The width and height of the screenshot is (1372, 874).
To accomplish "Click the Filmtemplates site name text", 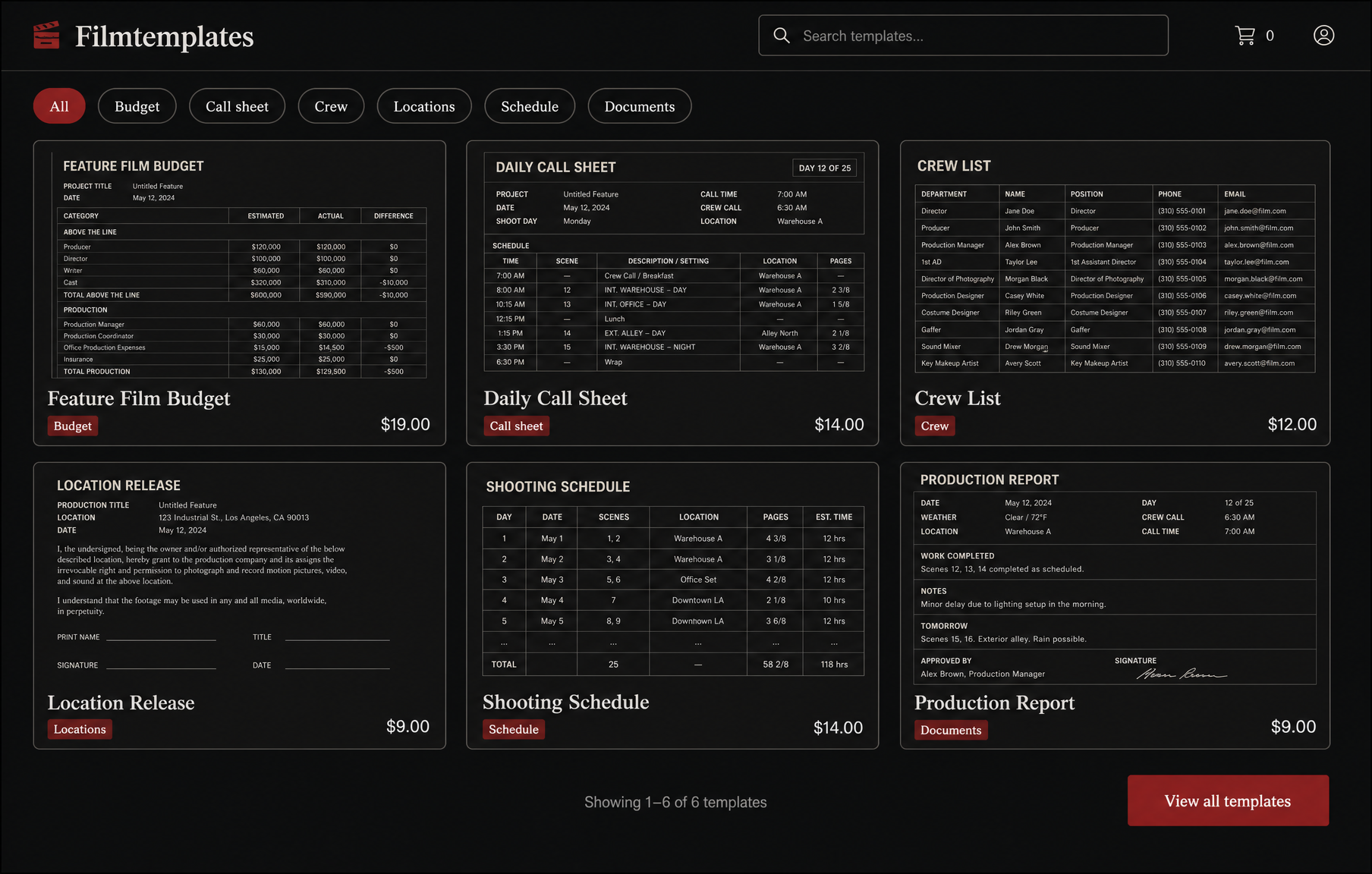I will (x=164, y=36).
